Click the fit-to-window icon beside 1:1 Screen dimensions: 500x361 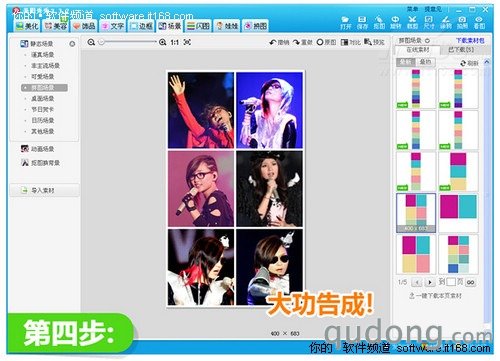(x=187, y=42)
